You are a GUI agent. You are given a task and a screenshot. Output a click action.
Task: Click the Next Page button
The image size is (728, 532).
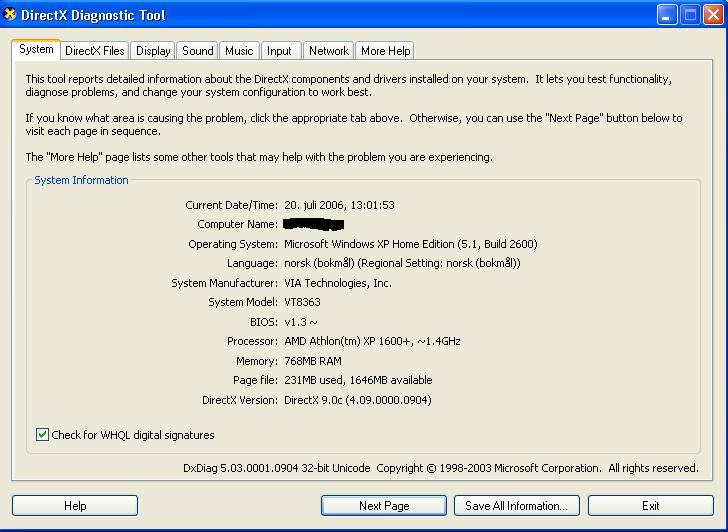(384, 506)
